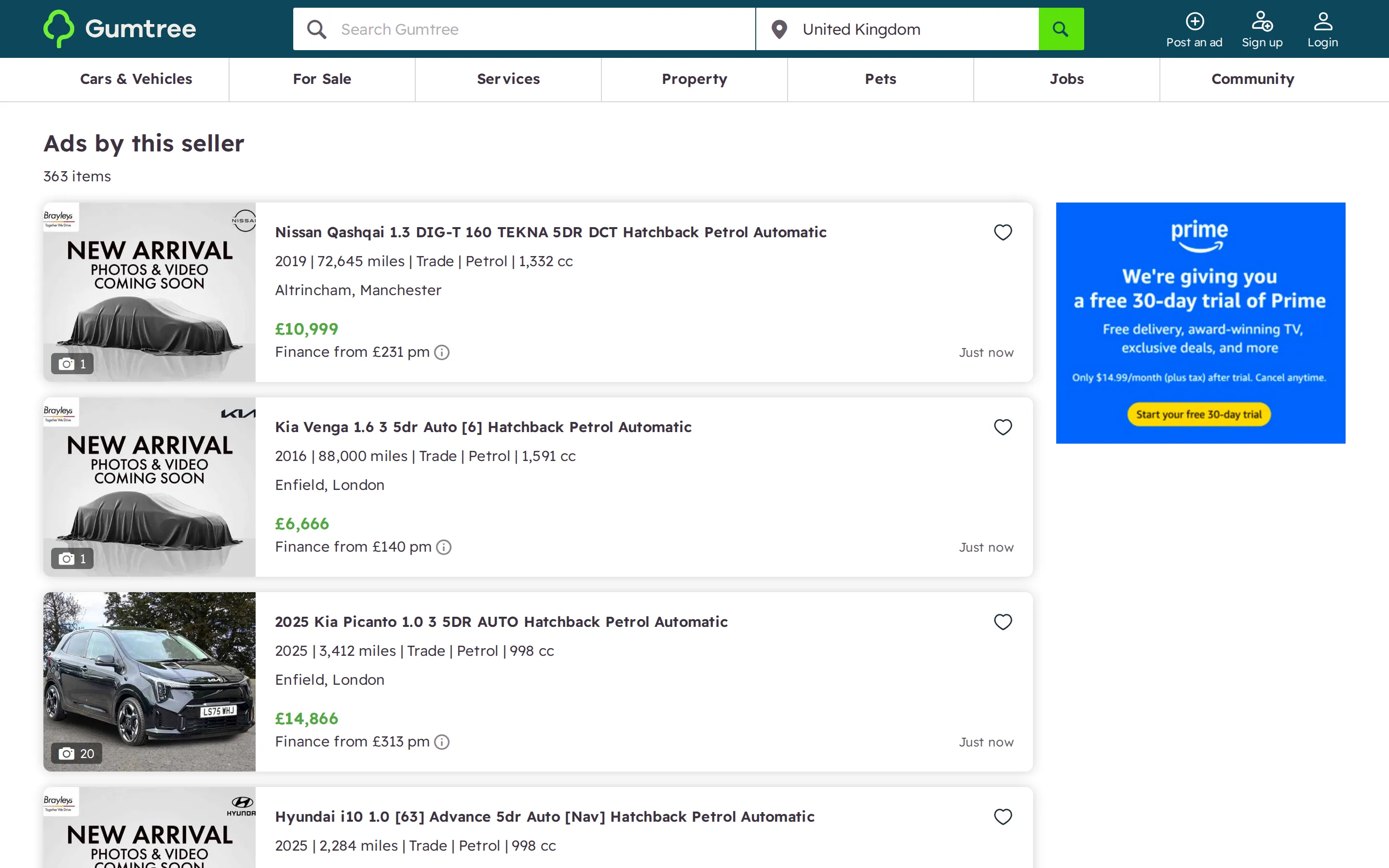Show finance info for £231 pm
Image resolution: width=1389 pixels, height=868 pixels.
pyautogui.click(x=441, y=353)
